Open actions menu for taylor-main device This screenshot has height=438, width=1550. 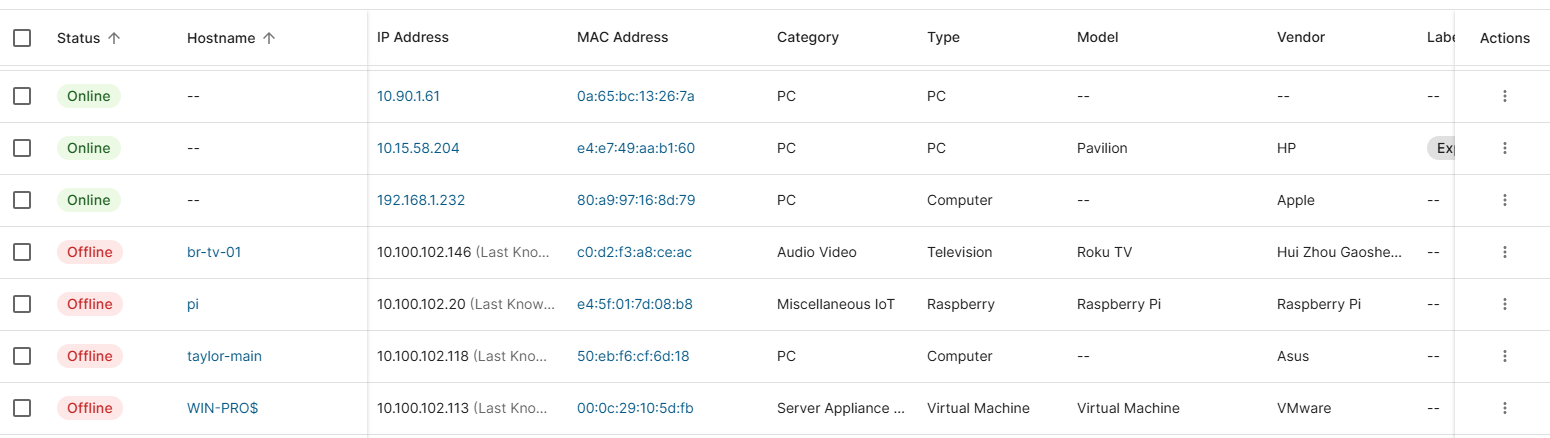tap(1504, 356)
